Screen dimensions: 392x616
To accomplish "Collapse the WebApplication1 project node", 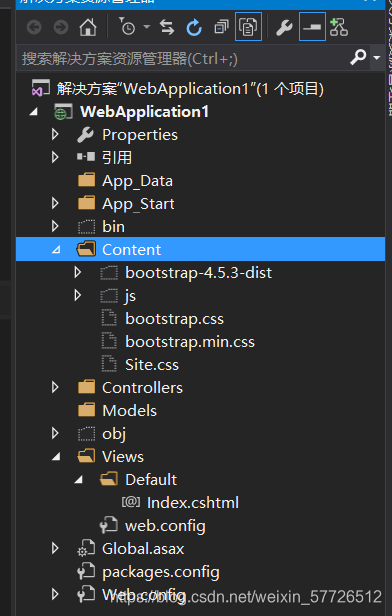I will click(34, 112).
